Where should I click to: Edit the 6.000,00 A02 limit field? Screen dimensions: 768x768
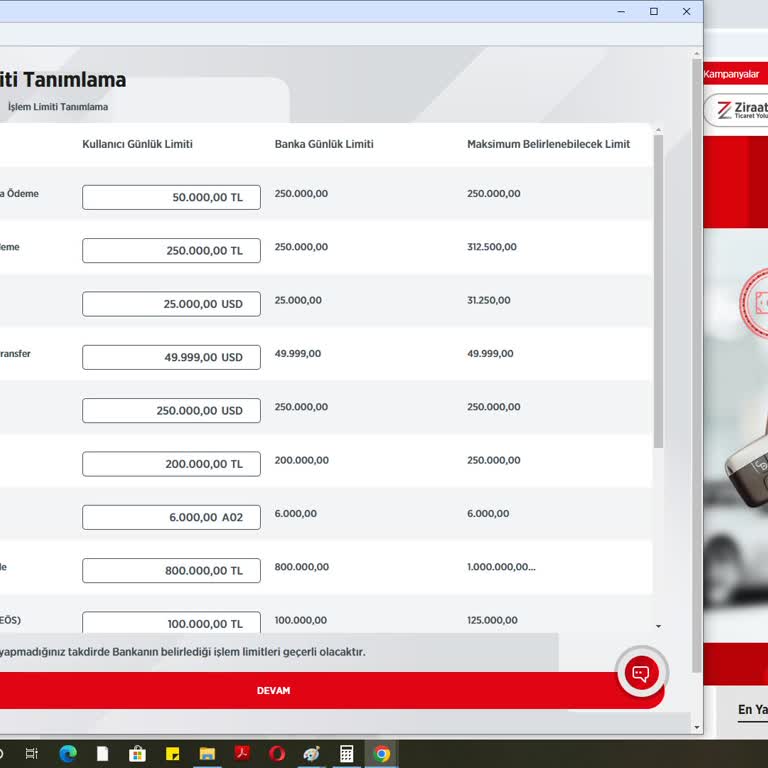click(x=171, y=517)
